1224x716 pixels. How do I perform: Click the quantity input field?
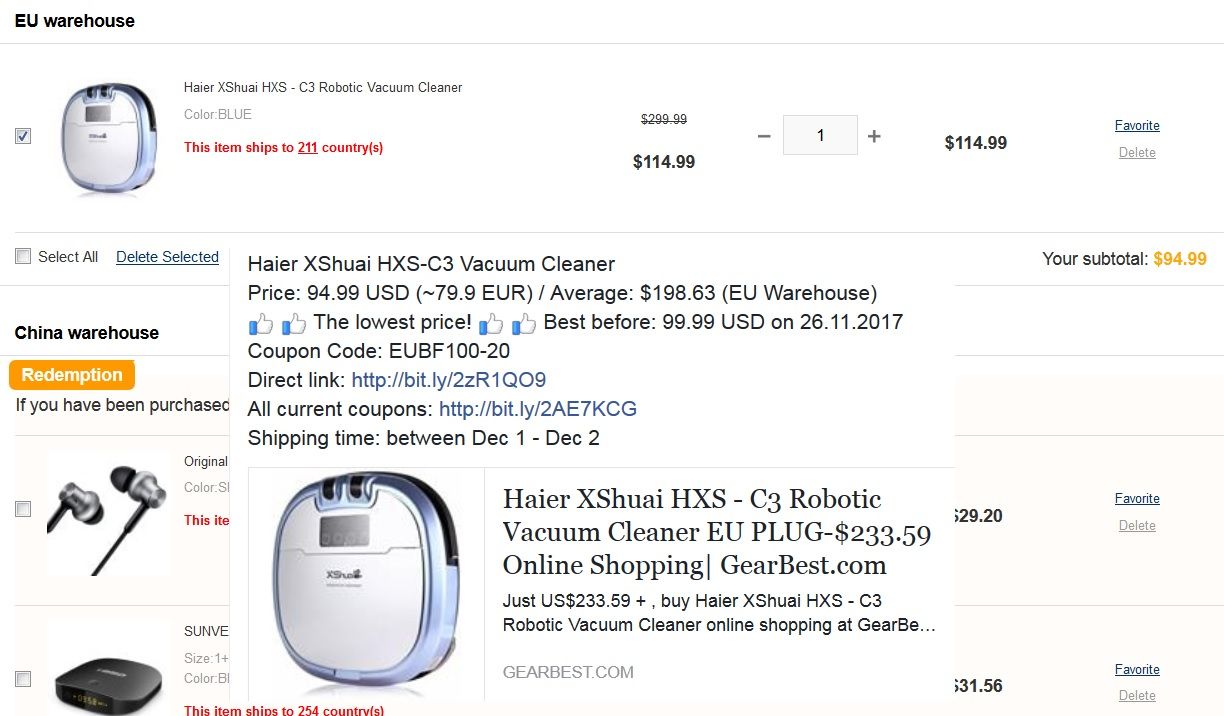click(x=820, y=136)
